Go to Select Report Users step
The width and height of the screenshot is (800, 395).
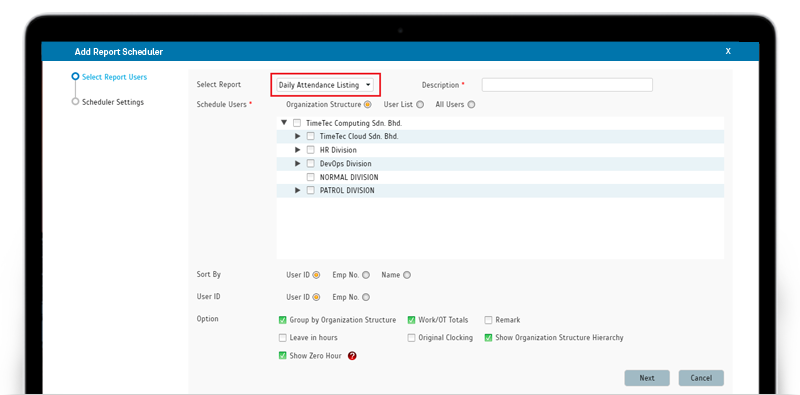point(114,77)
